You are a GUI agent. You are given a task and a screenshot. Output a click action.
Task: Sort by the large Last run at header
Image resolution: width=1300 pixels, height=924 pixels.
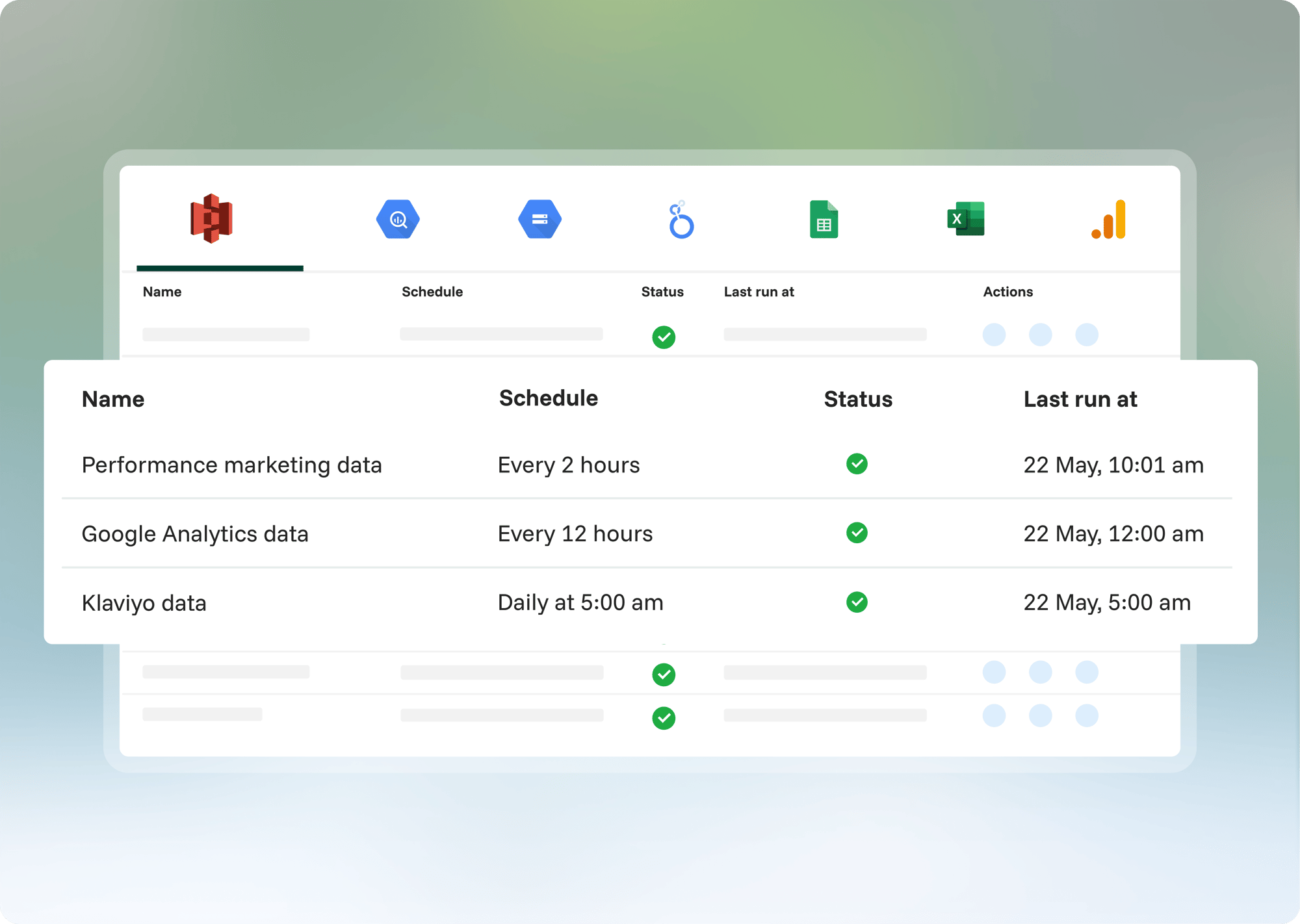pos(1080,399)
